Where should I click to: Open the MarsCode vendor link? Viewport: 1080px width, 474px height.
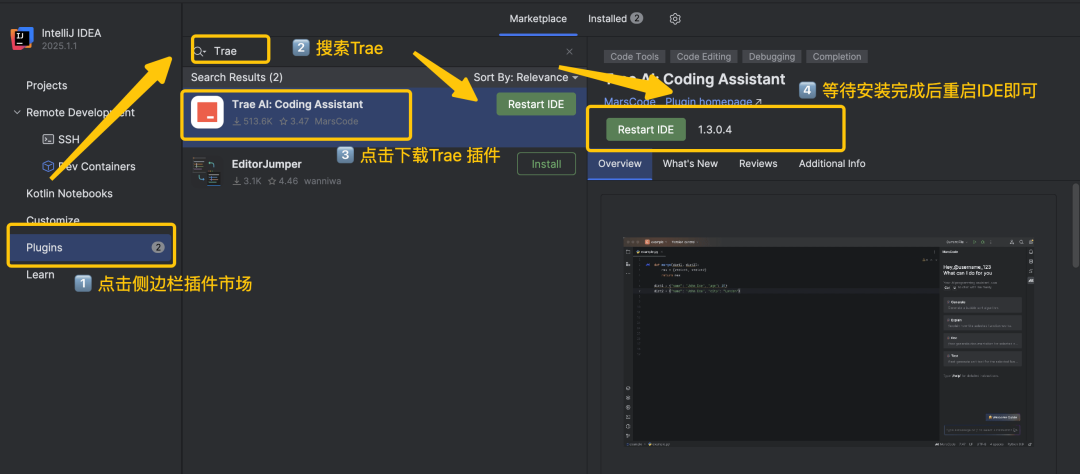point(630,102)
